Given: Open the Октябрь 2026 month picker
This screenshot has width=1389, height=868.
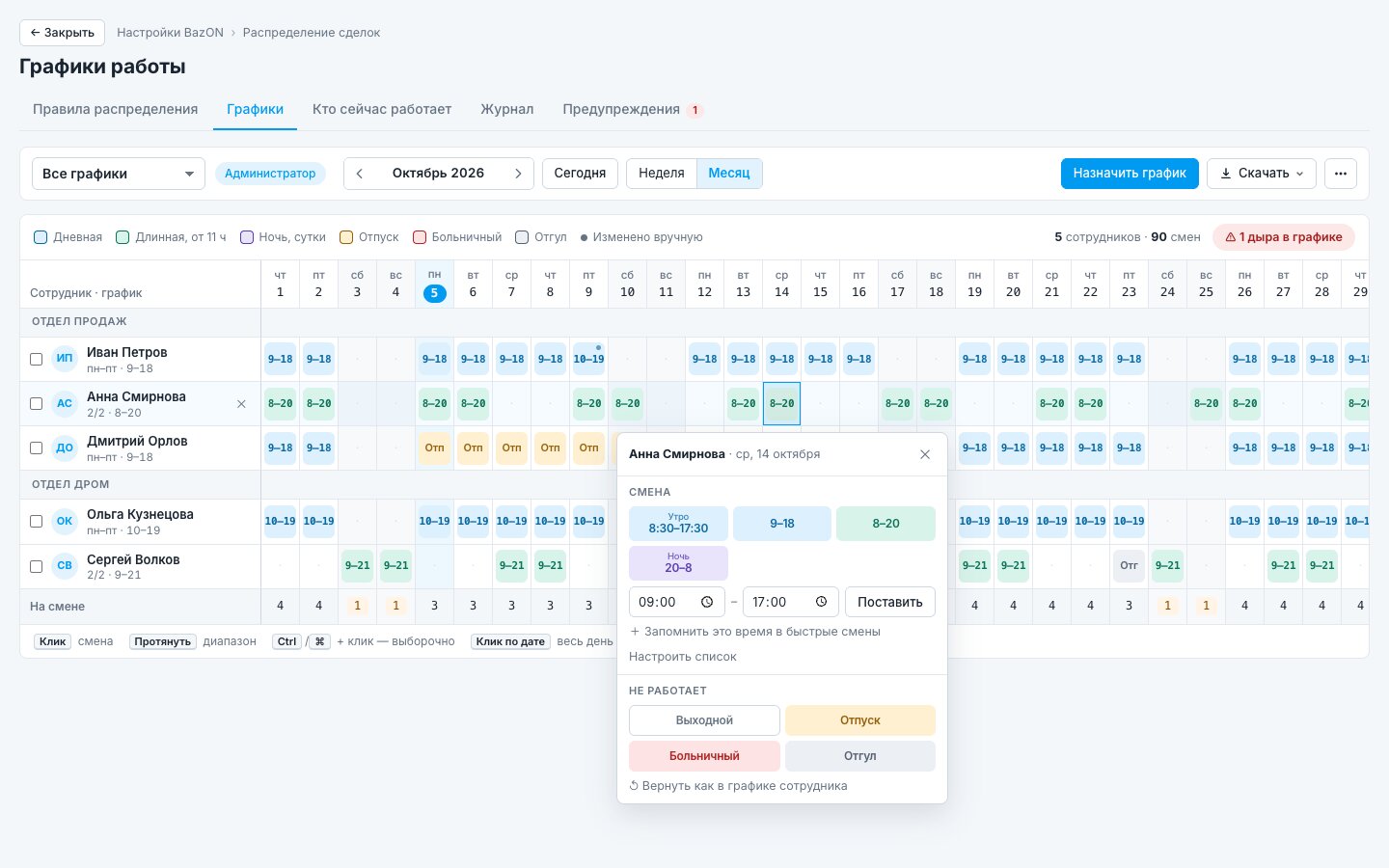Looking at the screenshot, I should (x=438, y=174).
